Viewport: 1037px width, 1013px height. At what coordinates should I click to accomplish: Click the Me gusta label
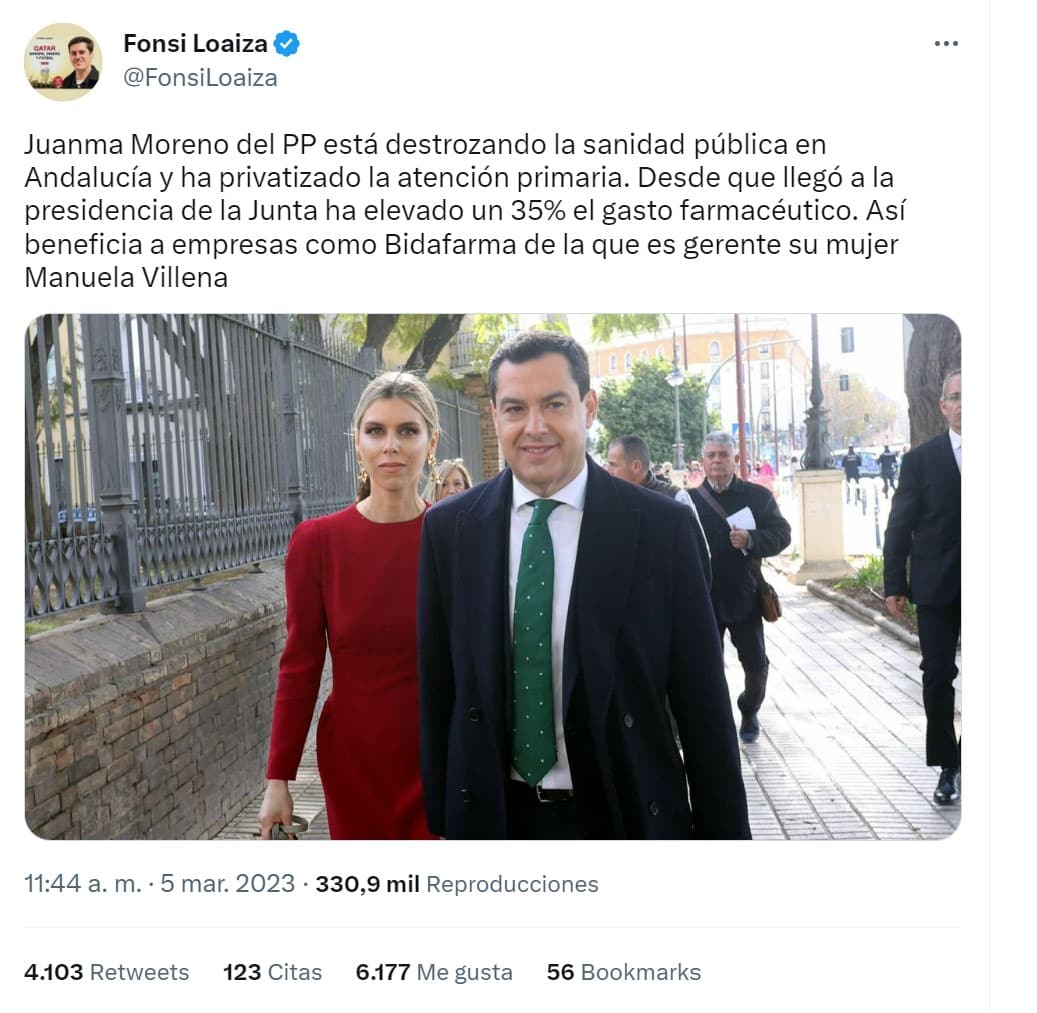point(465,972)
